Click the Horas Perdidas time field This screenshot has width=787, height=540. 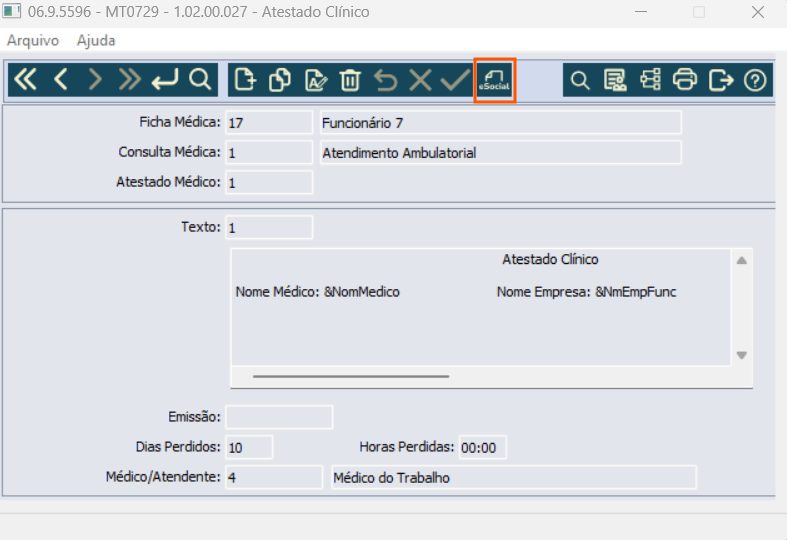482,447
